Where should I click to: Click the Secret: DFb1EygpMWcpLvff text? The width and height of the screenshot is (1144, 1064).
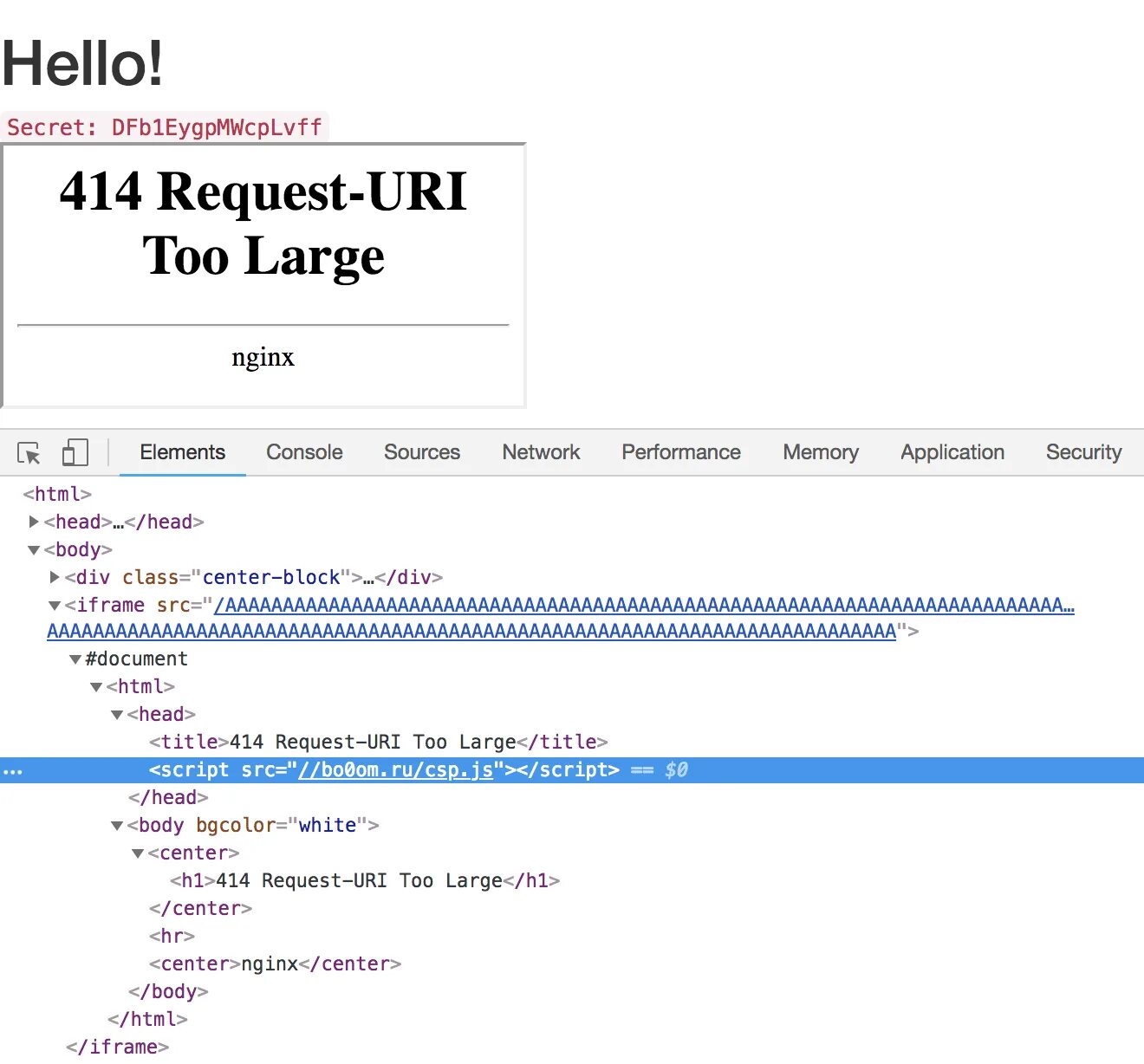pos(165,127)
